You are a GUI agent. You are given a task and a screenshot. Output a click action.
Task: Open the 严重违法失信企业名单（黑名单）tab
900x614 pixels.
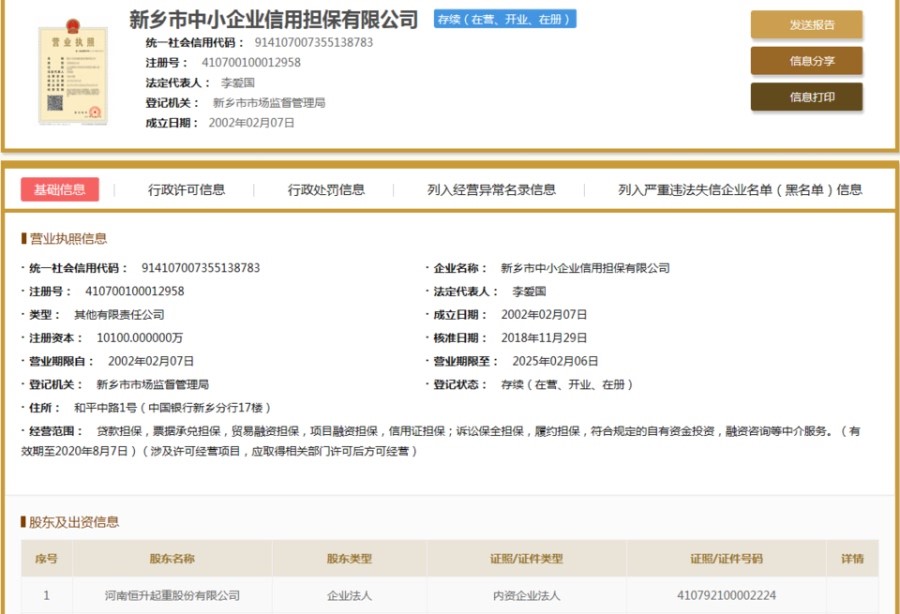coord(740,190)
